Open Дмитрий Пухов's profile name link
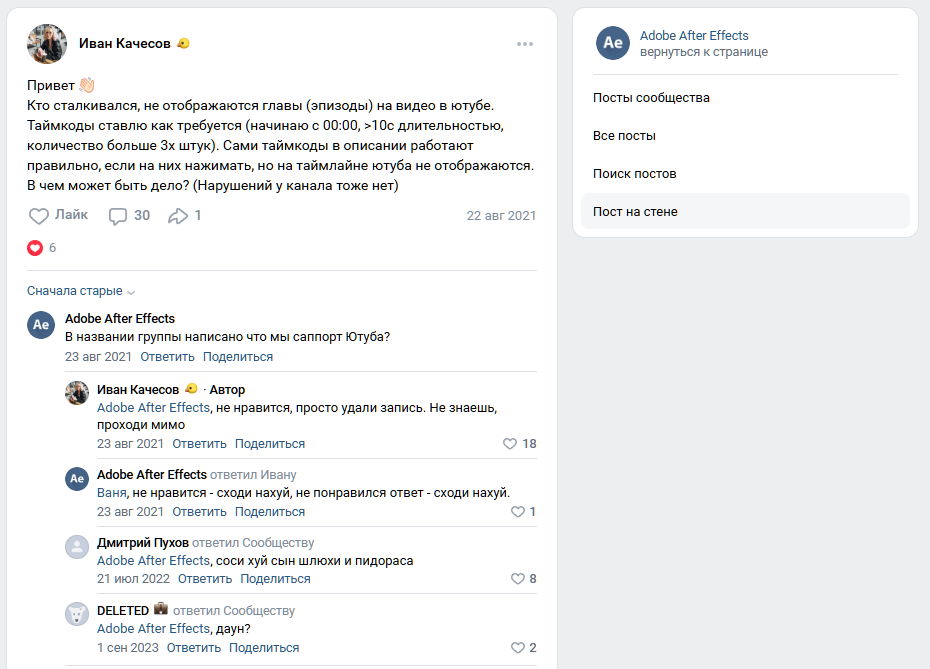 (x=142, y=543)
